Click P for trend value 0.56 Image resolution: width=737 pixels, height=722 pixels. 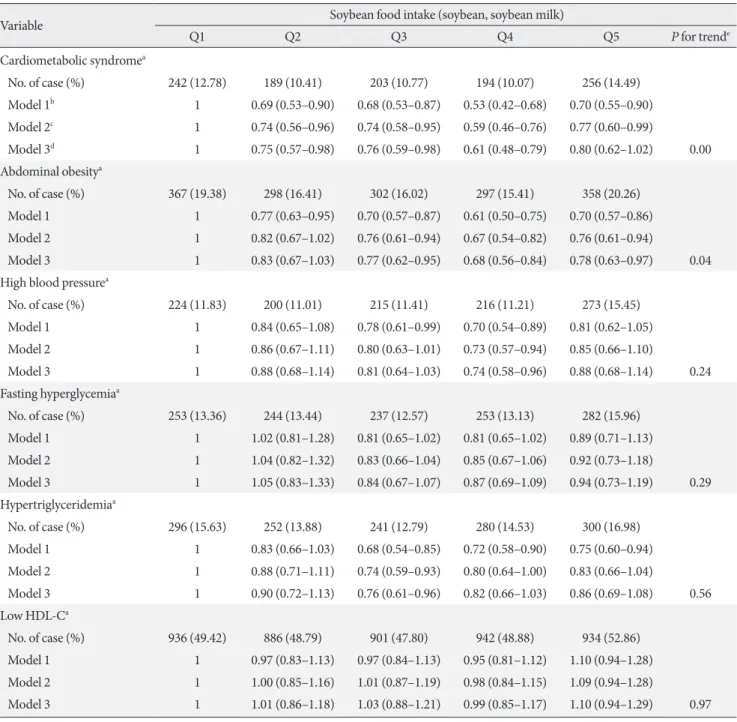pyautogui.click(x=700, y=594)
